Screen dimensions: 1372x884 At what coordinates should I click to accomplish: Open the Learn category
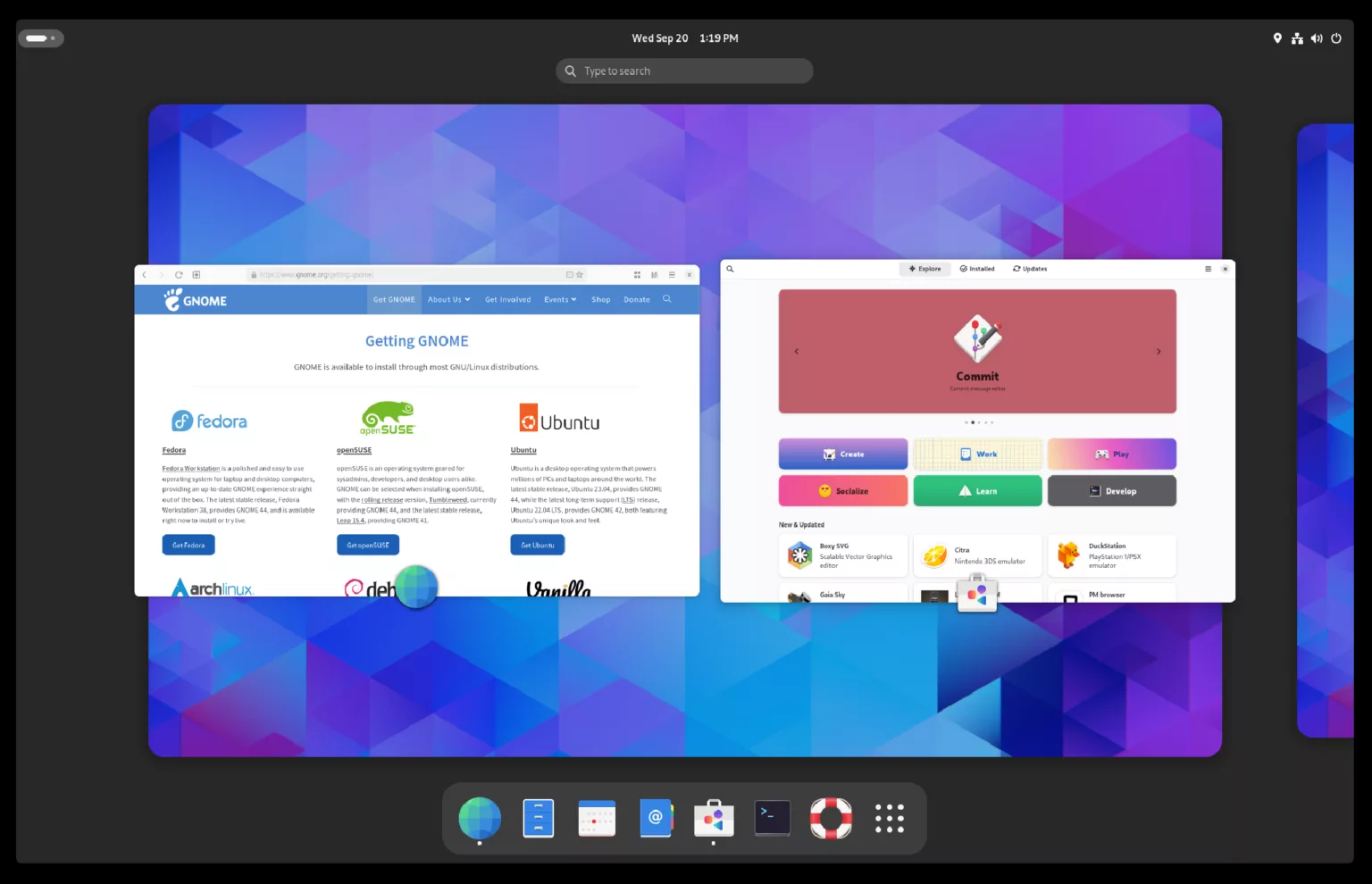pos(977,490)
